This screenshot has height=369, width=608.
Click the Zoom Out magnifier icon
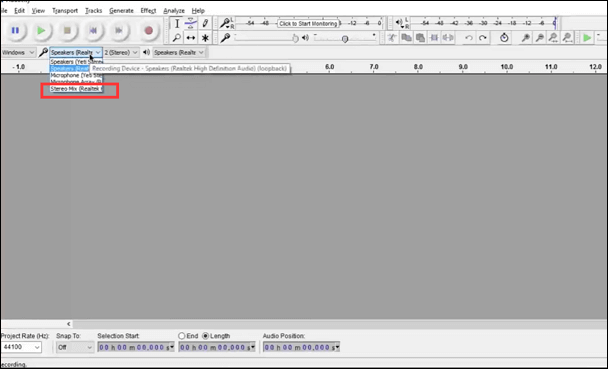[540, 38]
